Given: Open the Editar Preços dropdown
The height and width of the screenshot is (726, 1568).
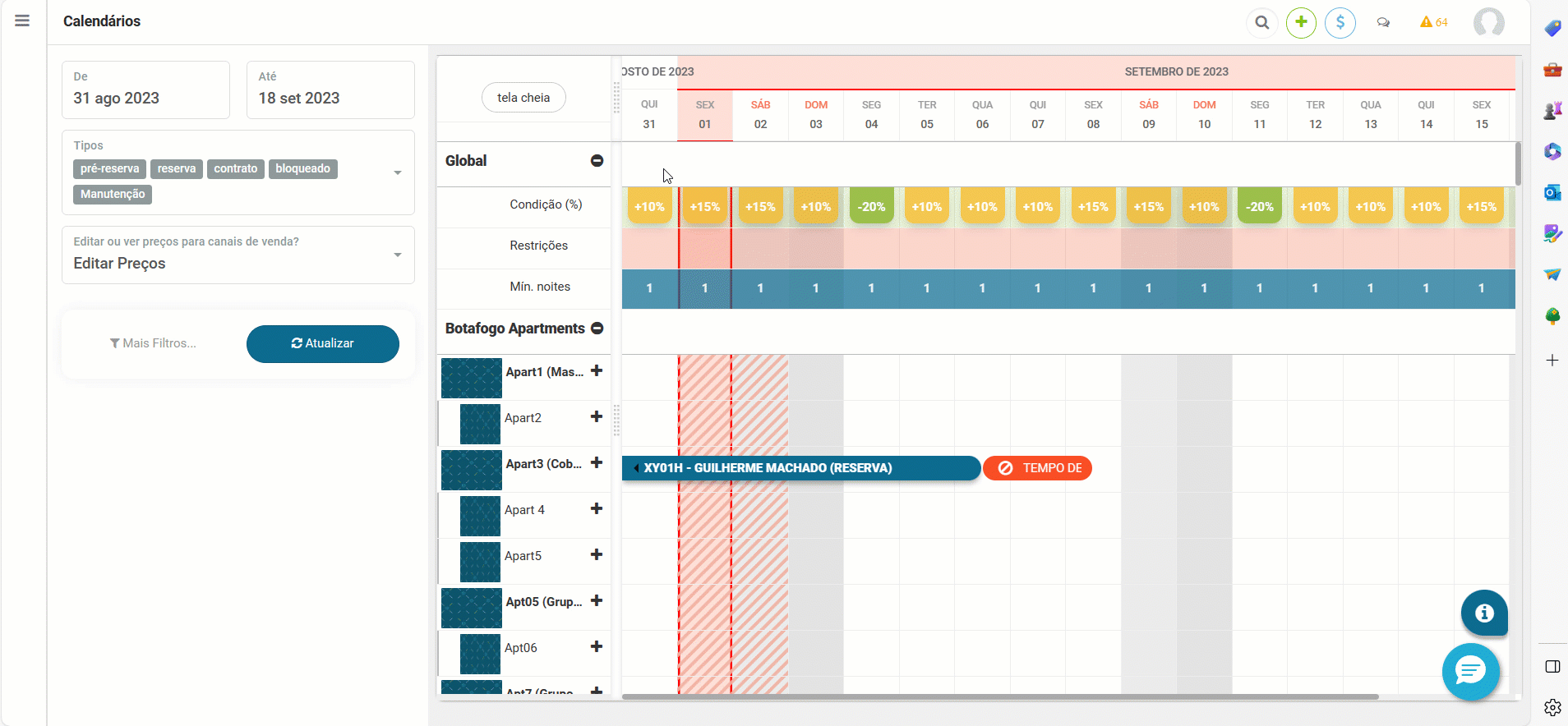Looking at the screenshot, I should tap(238, 255).
